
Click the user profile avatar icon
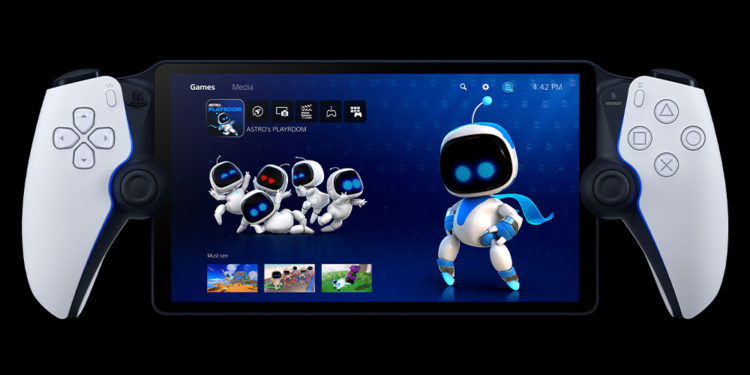508,87
